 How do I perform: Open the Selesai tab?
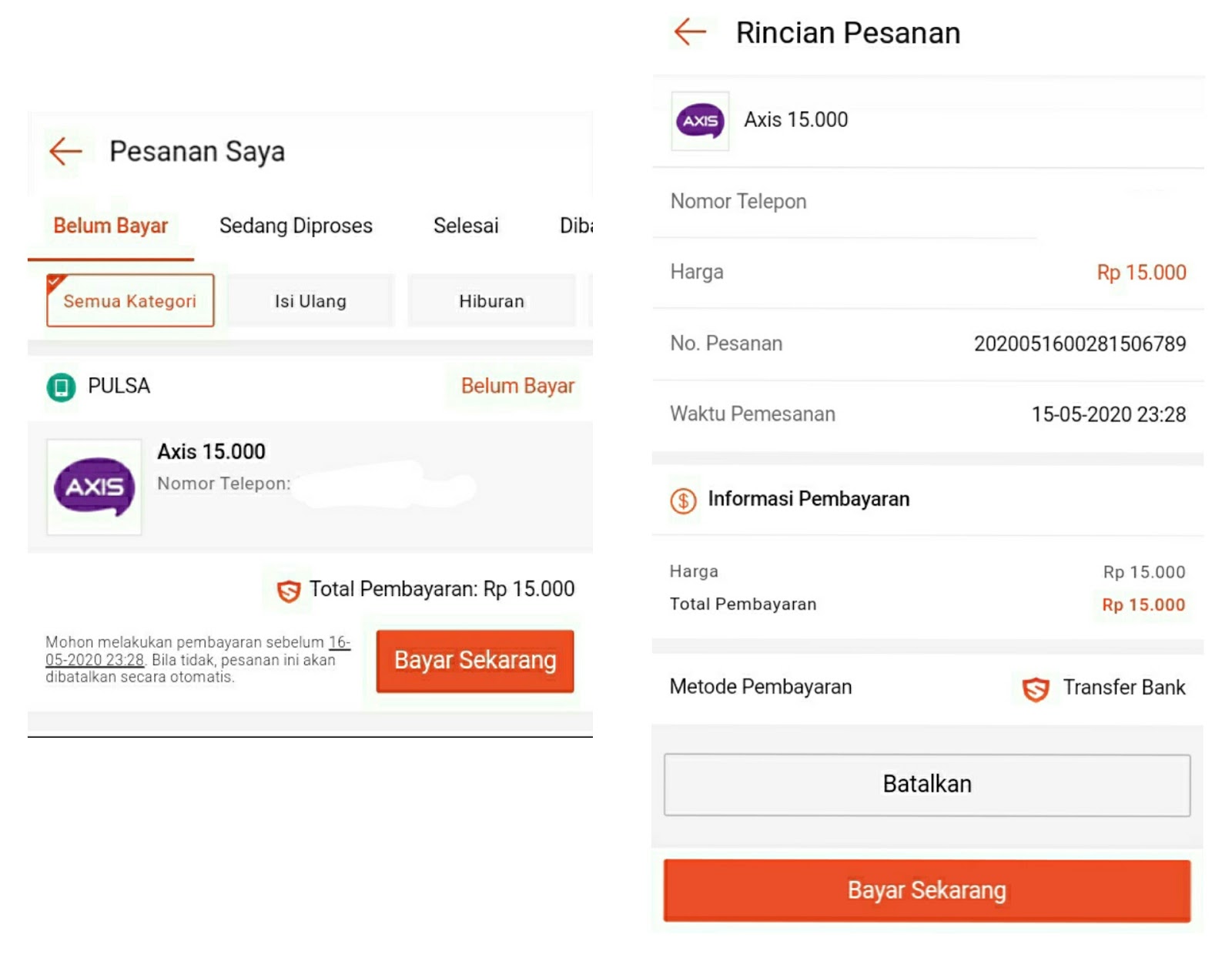(466, 226)
